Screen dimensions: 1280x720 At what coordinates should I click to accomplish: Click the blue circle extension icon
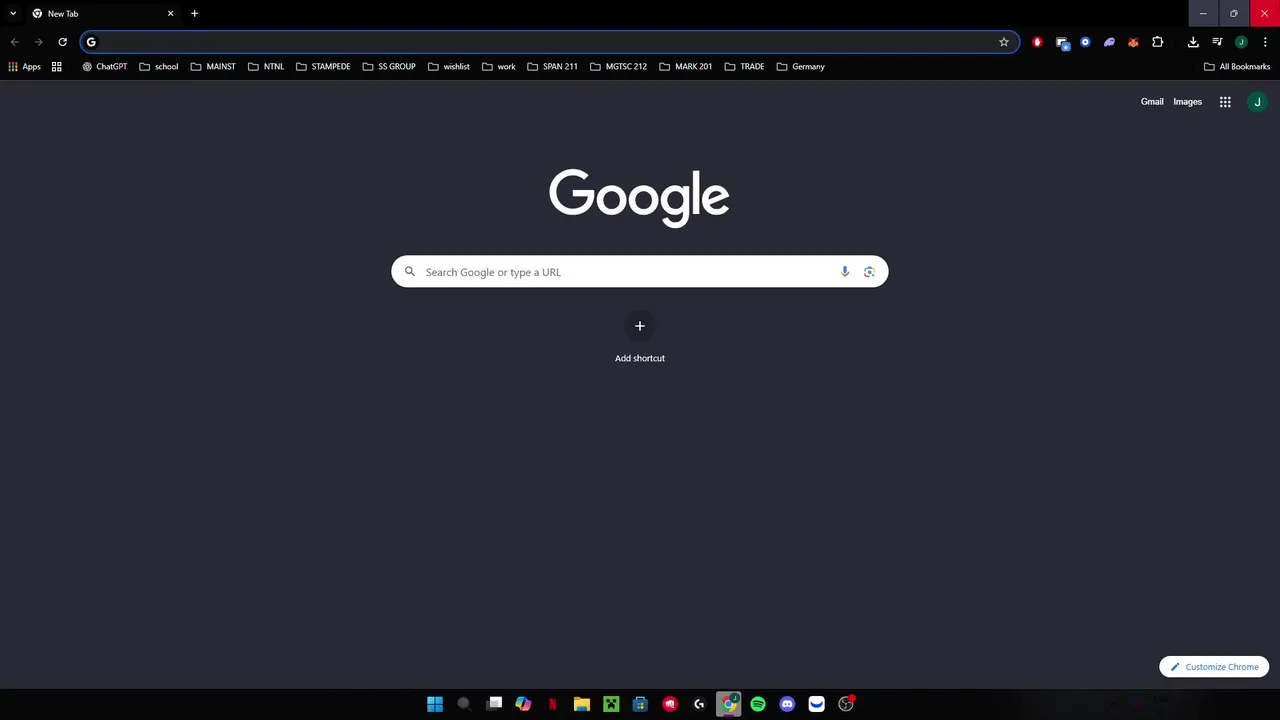click(x=1085, y=42)
